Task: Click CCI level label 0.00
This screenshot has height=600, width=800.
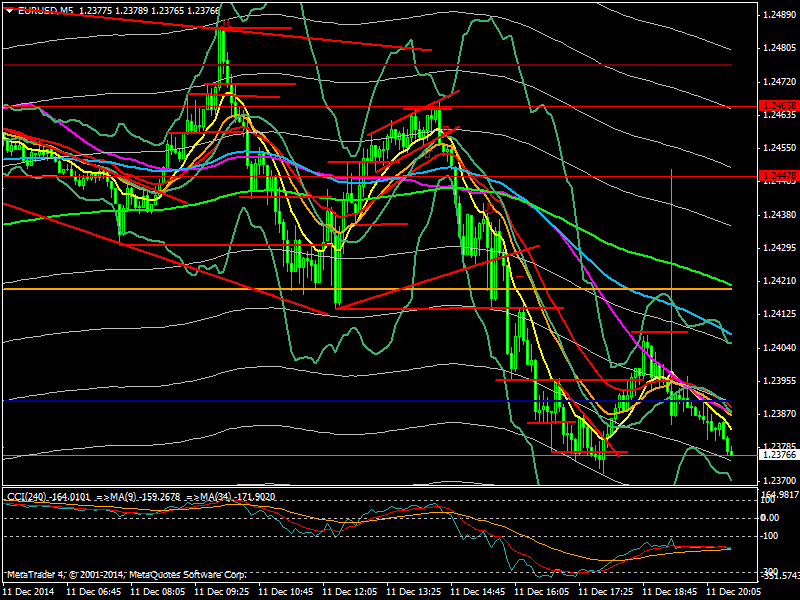Action: click(x=770, y=518)
